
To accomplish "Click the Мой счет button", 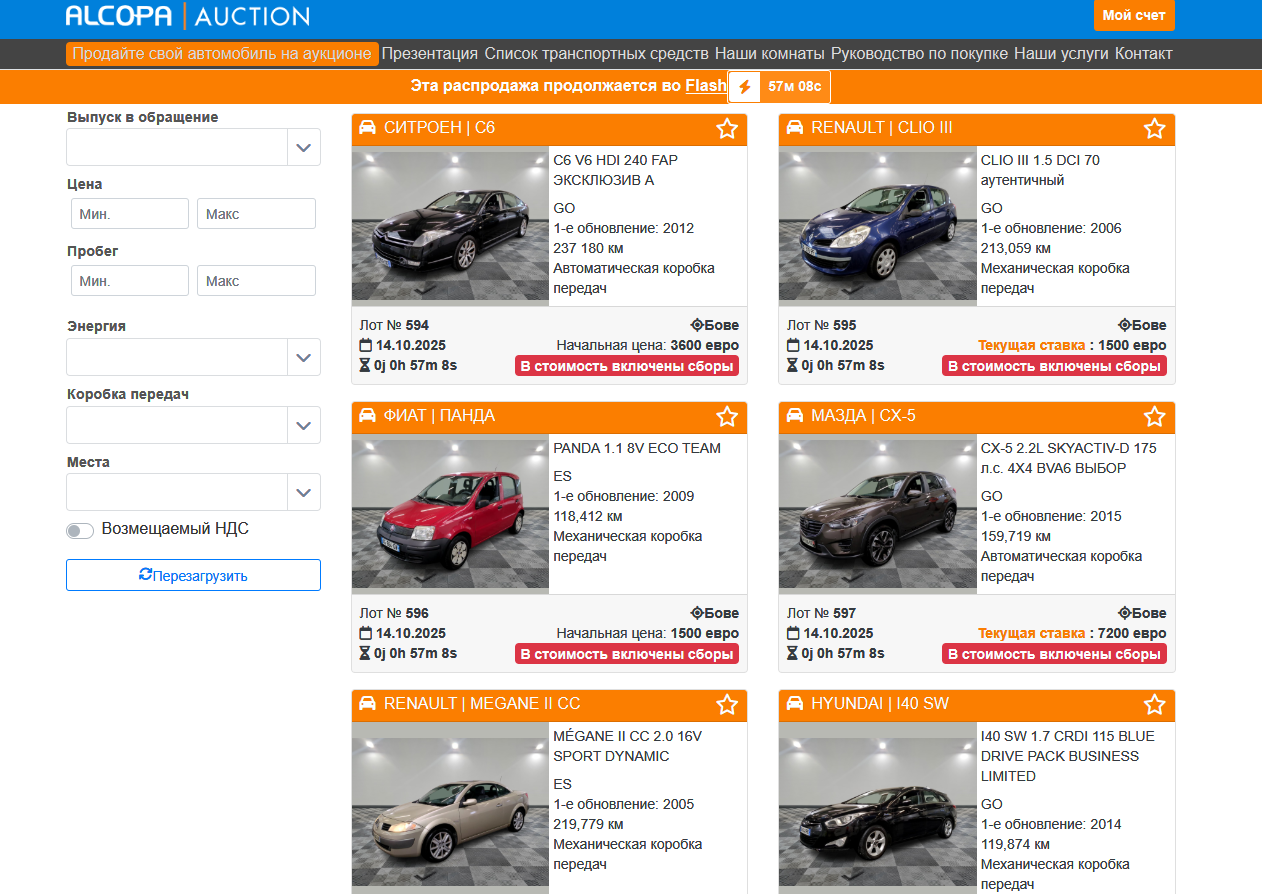I will (x=1134, y=15).
